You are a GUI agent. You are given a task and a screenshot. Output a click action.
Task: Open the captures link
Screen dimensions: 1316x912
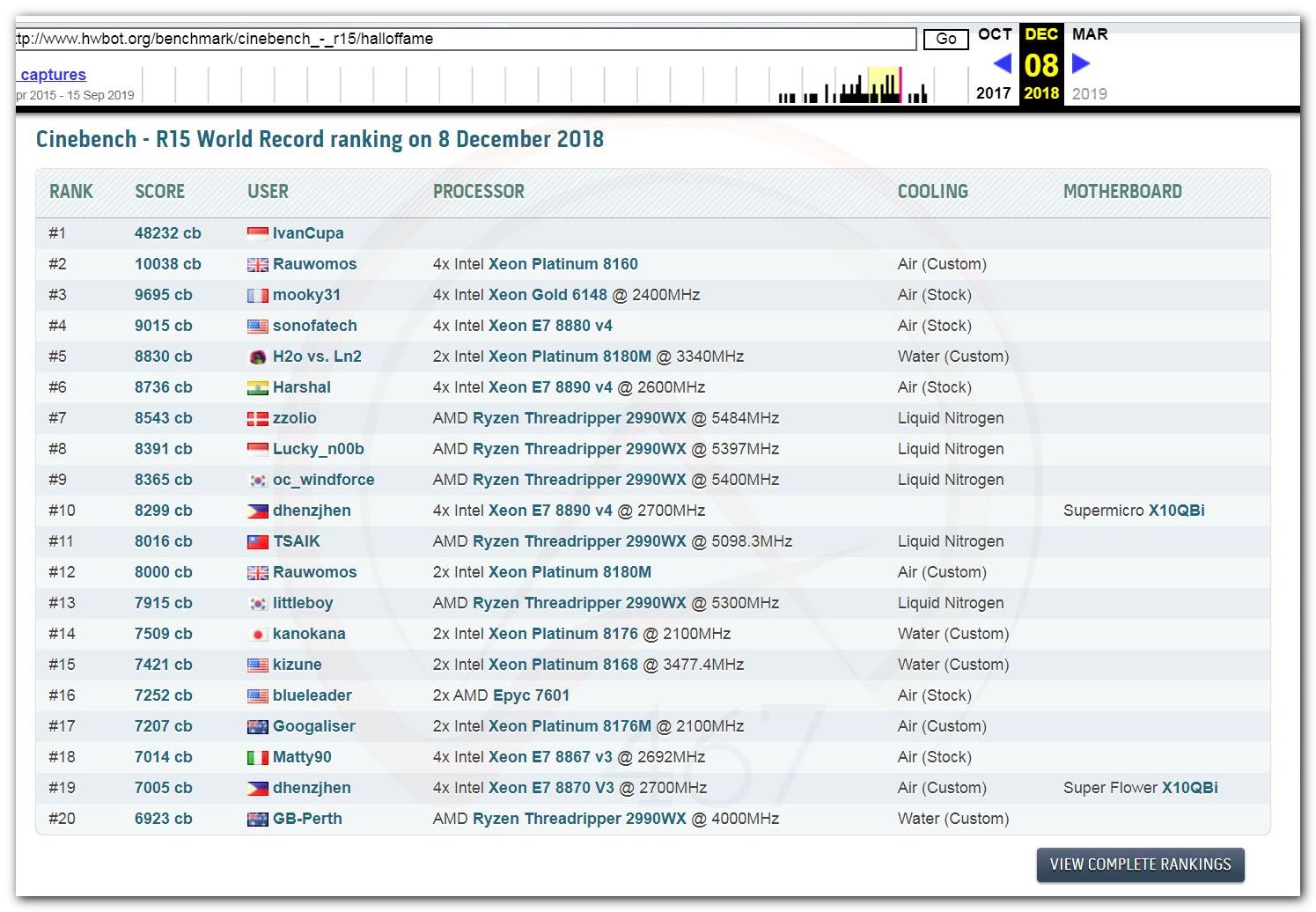[53, 75]
